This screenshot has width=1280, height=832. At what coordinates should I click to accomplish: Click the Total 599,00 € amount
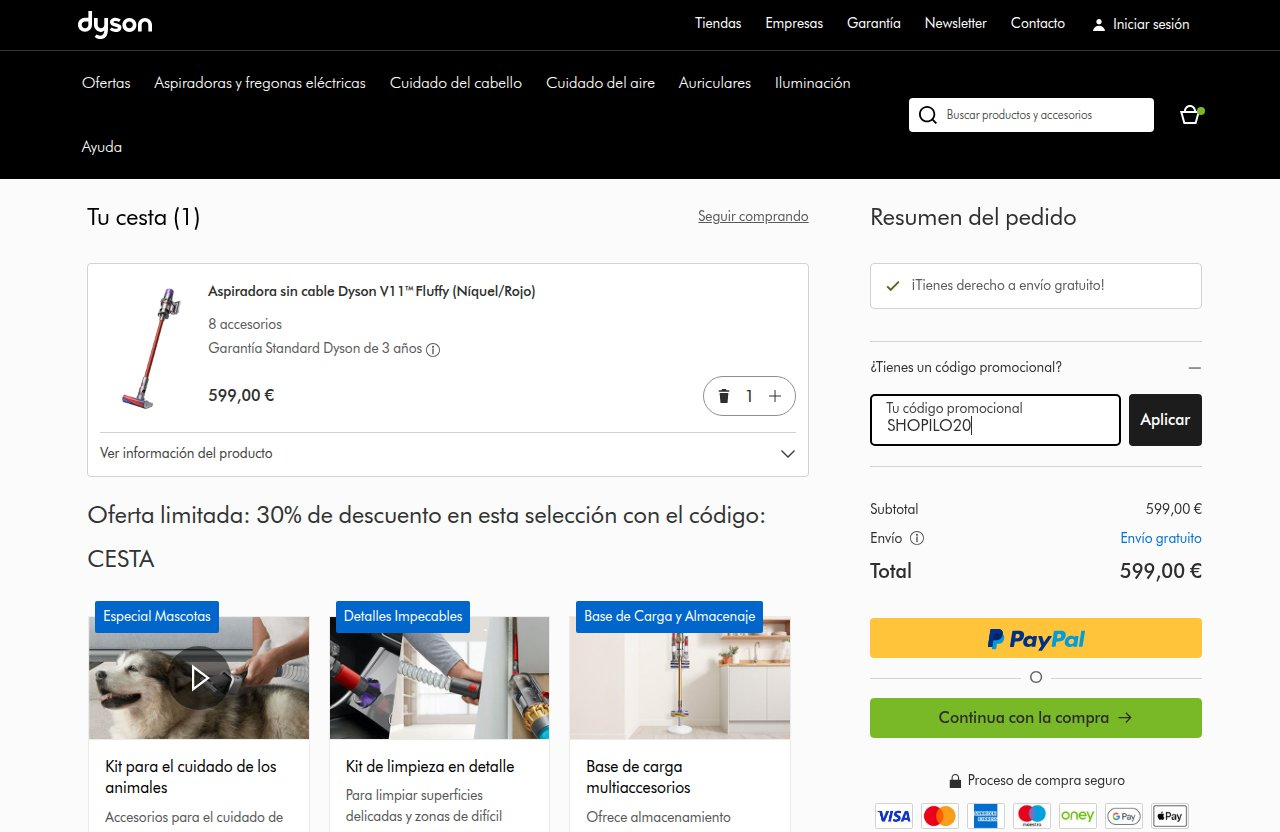tap(1161, 571)
